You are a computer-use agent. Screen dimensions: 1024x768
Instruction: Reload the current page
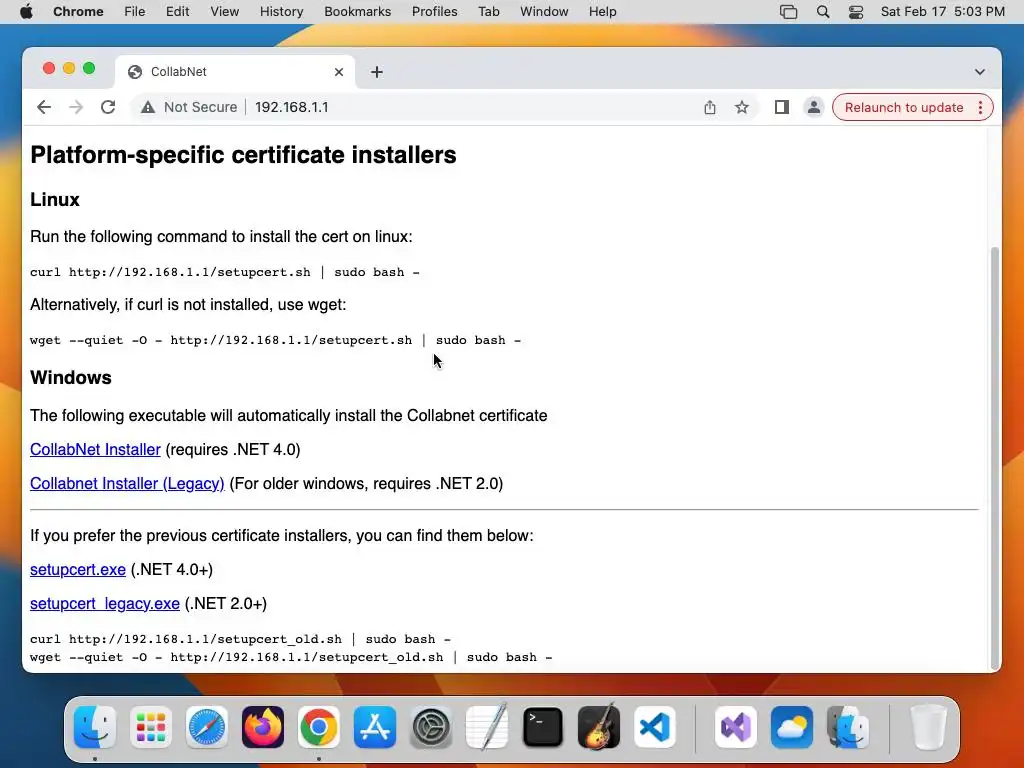point(108,107)
